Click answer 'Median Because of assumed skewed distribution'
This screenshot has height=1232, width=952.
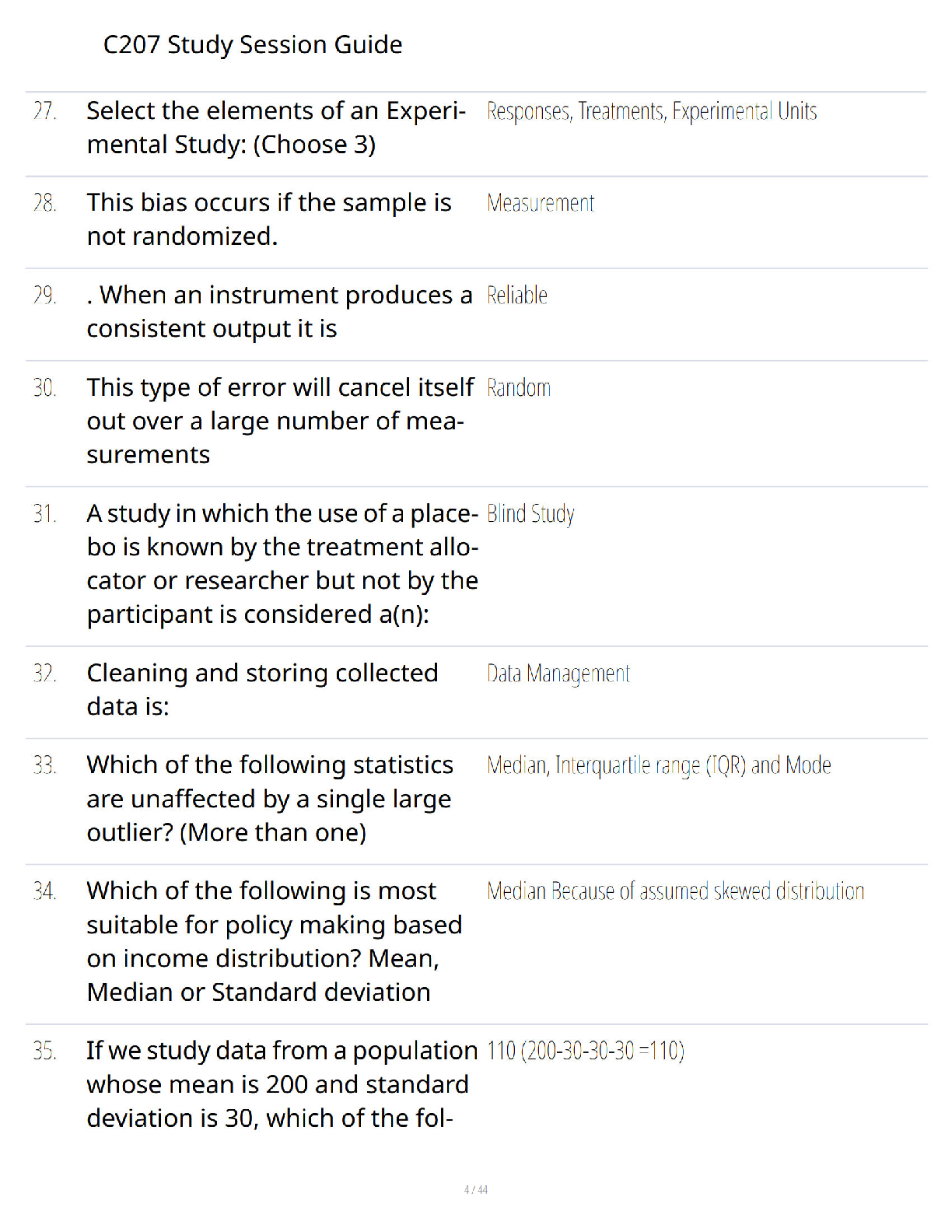point(675,891)
